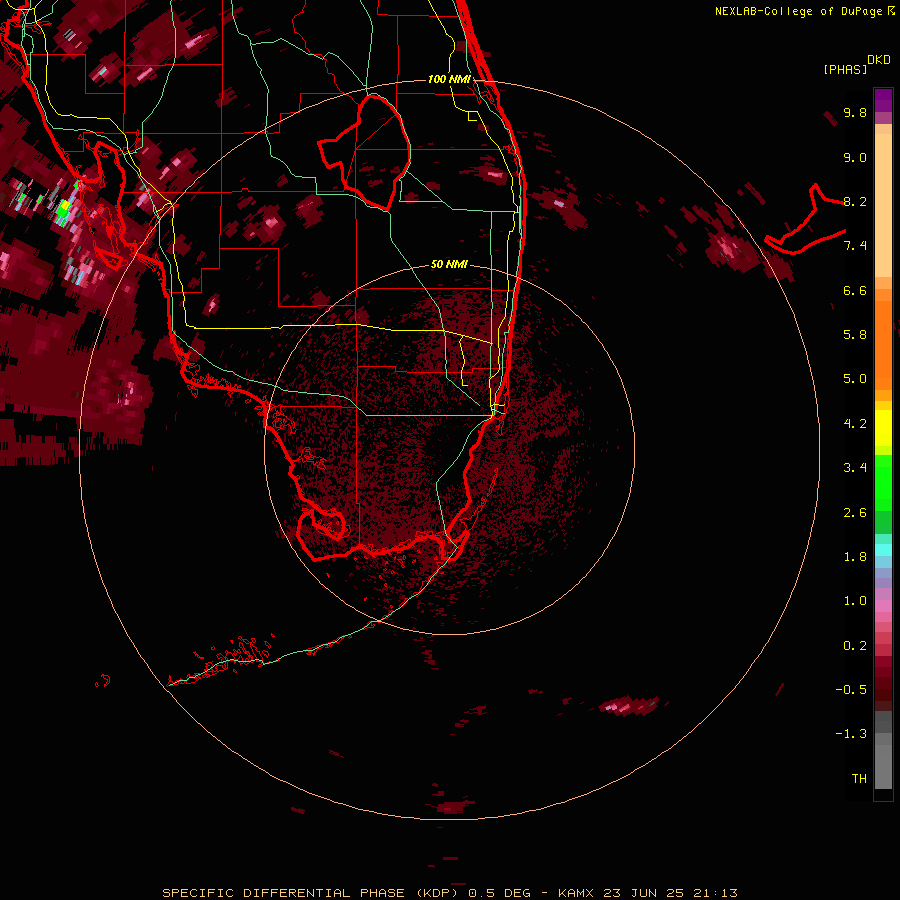Click the 5.8 legend value
The height and width of the screenshot is (900, 900).
855,335
